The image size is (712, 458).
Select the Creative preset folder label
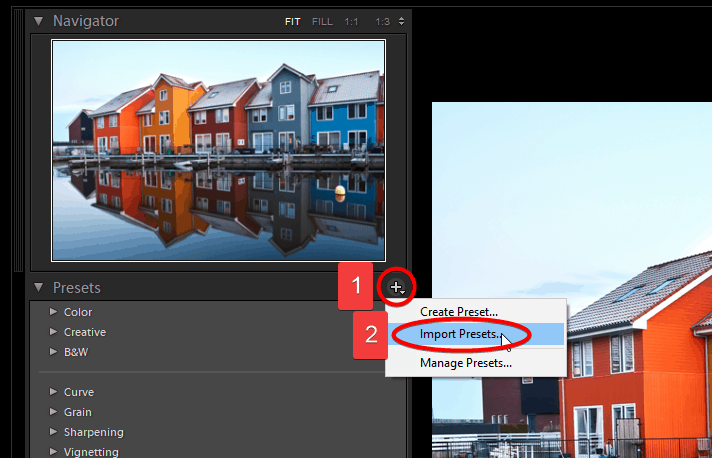point(85,332)
